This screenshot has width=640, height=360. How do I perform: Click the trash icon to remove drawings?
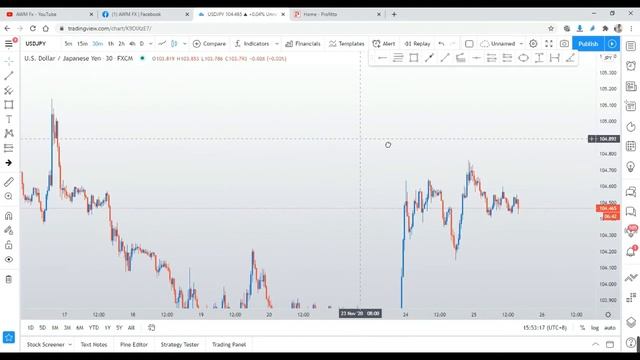point(9,279)
